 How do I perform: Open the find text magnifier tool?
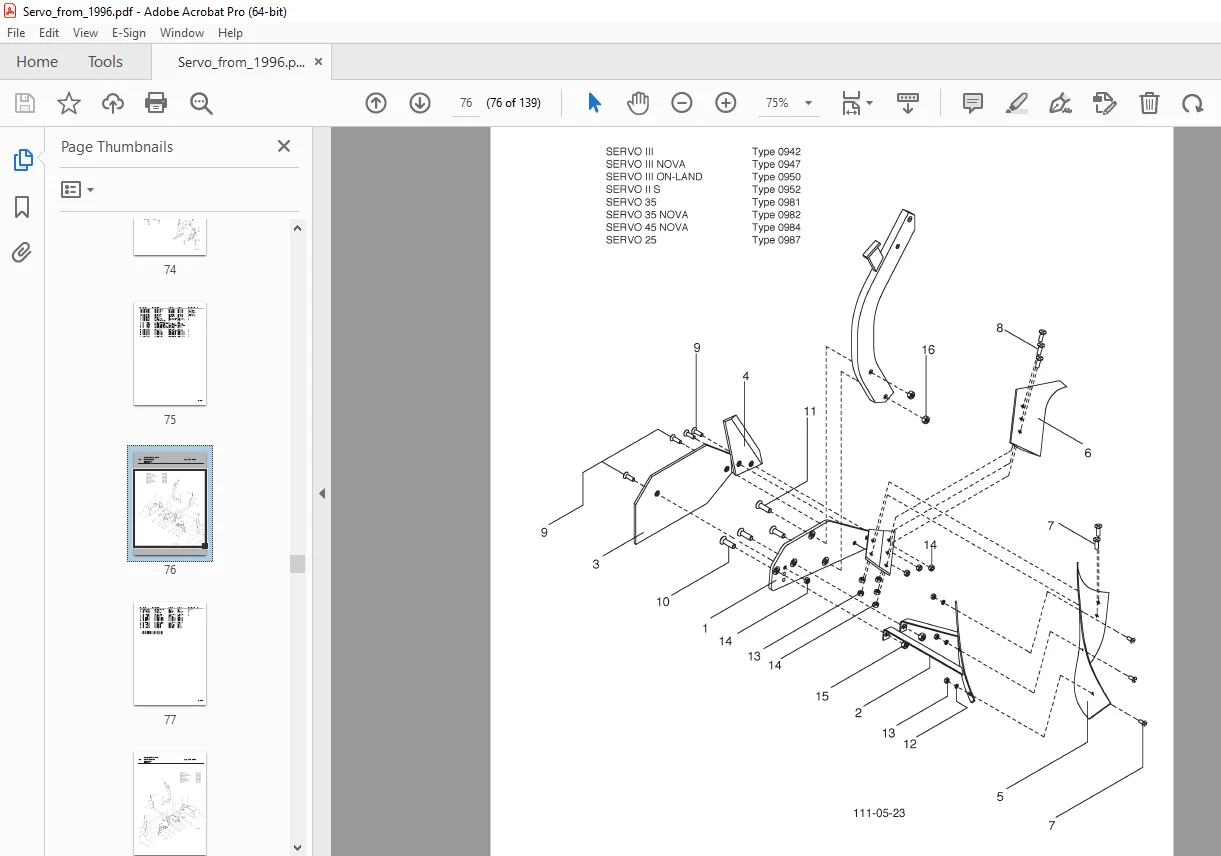click(x=201, y=103)
